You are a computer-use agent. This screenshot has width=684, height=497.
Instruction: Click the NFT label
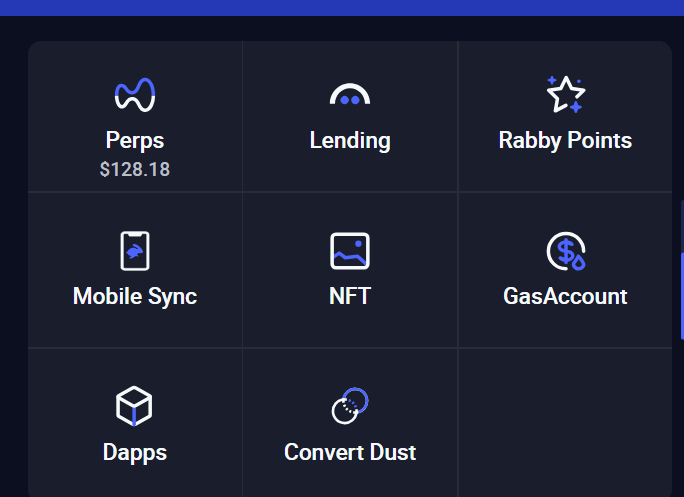350,296
